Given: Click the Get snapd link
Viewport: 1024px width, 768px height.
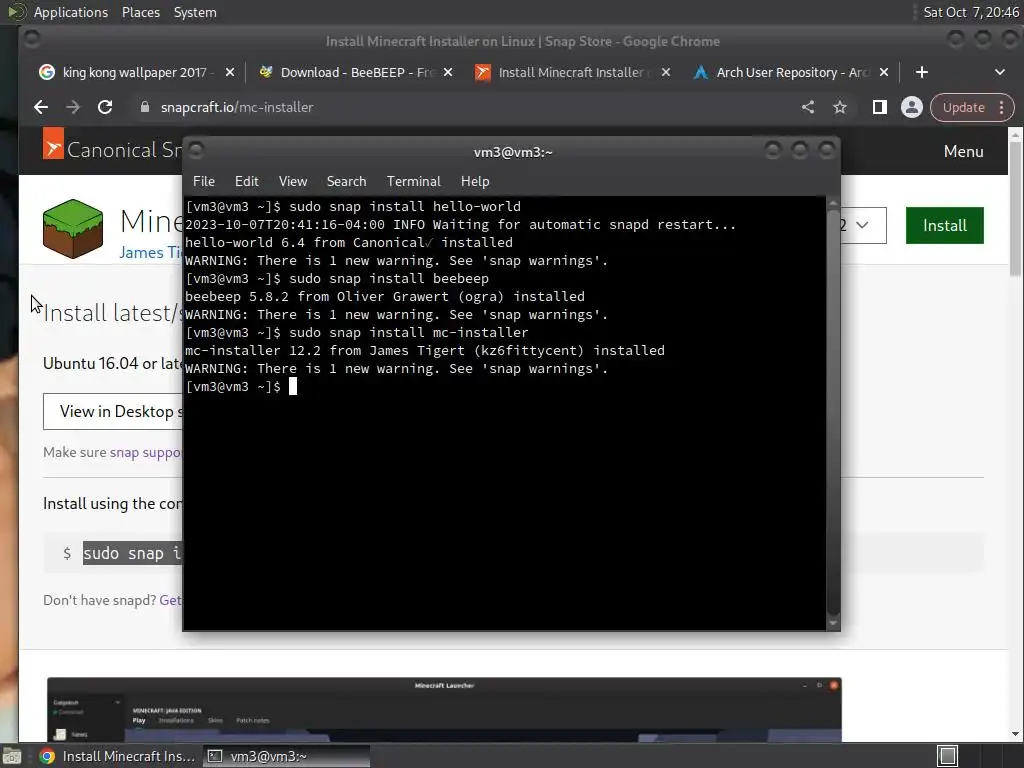Looking at the screenshot, I should click(x=170, y=600).
